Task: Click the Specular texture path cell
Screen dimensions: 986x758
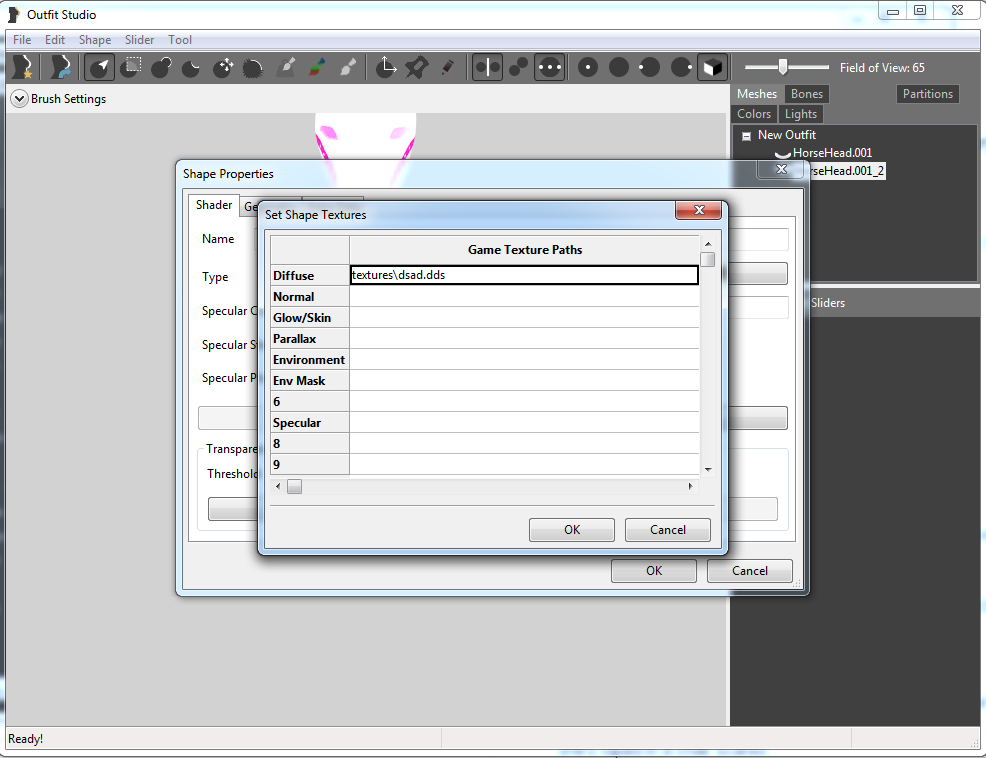Action: point(524,422)
